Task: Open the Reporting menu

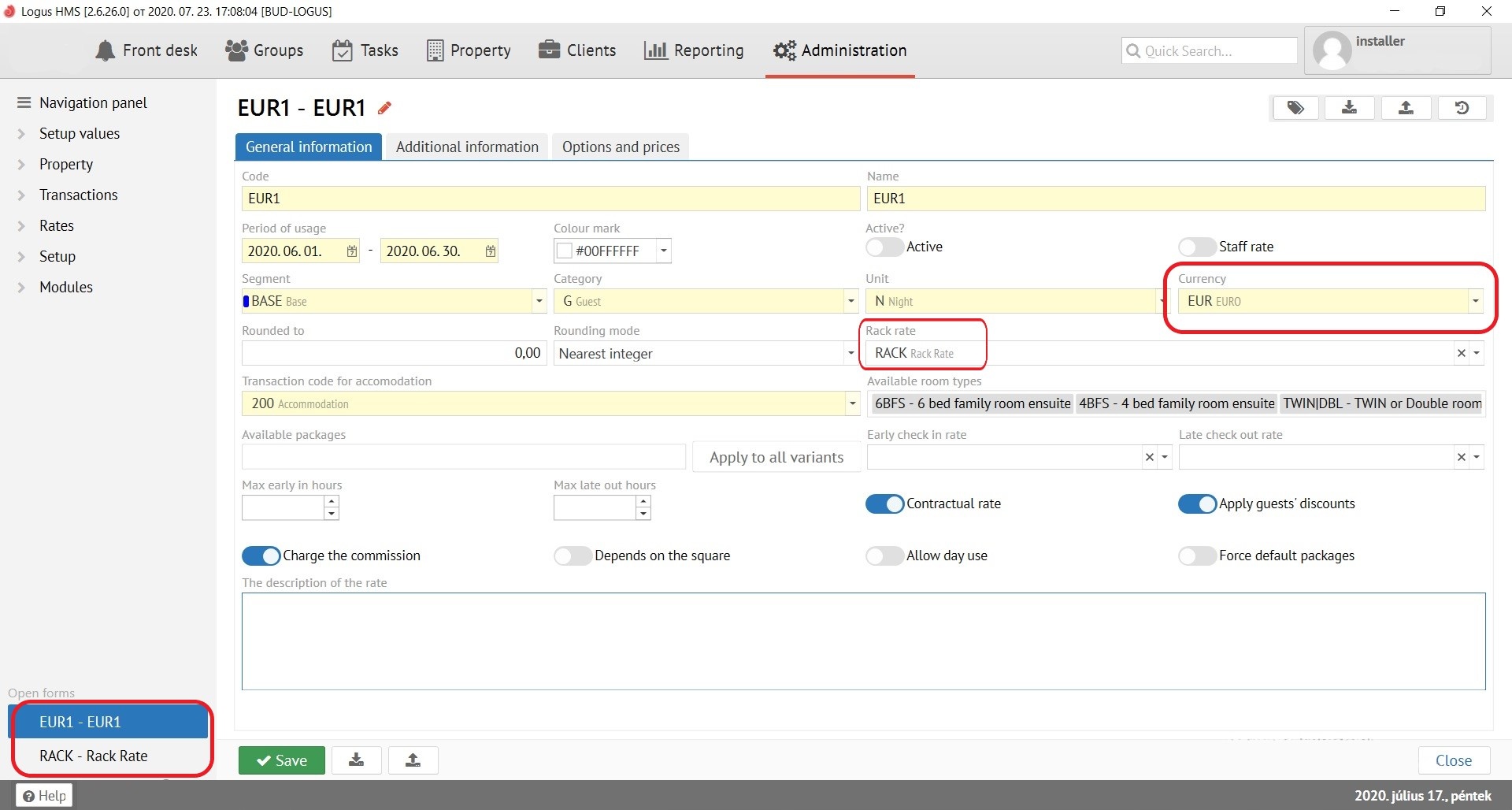Action: [x=694, y=50]
